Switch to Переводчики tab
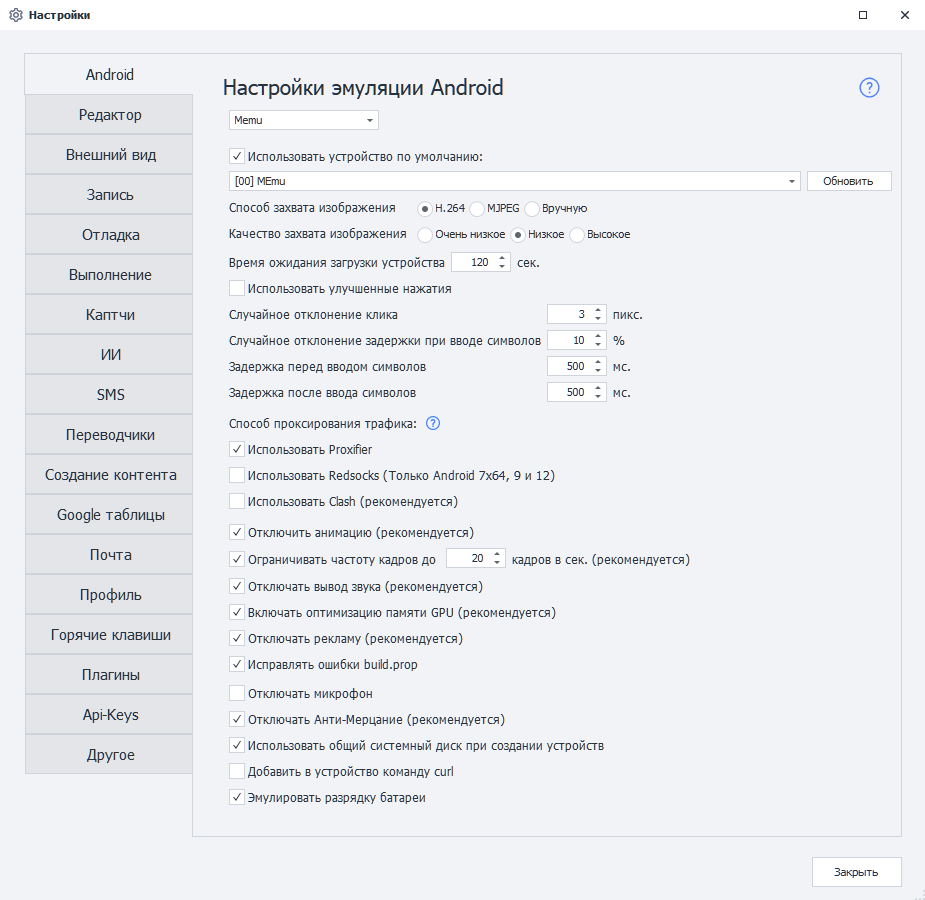Screen dimensions: 925x900 [109, 435]
